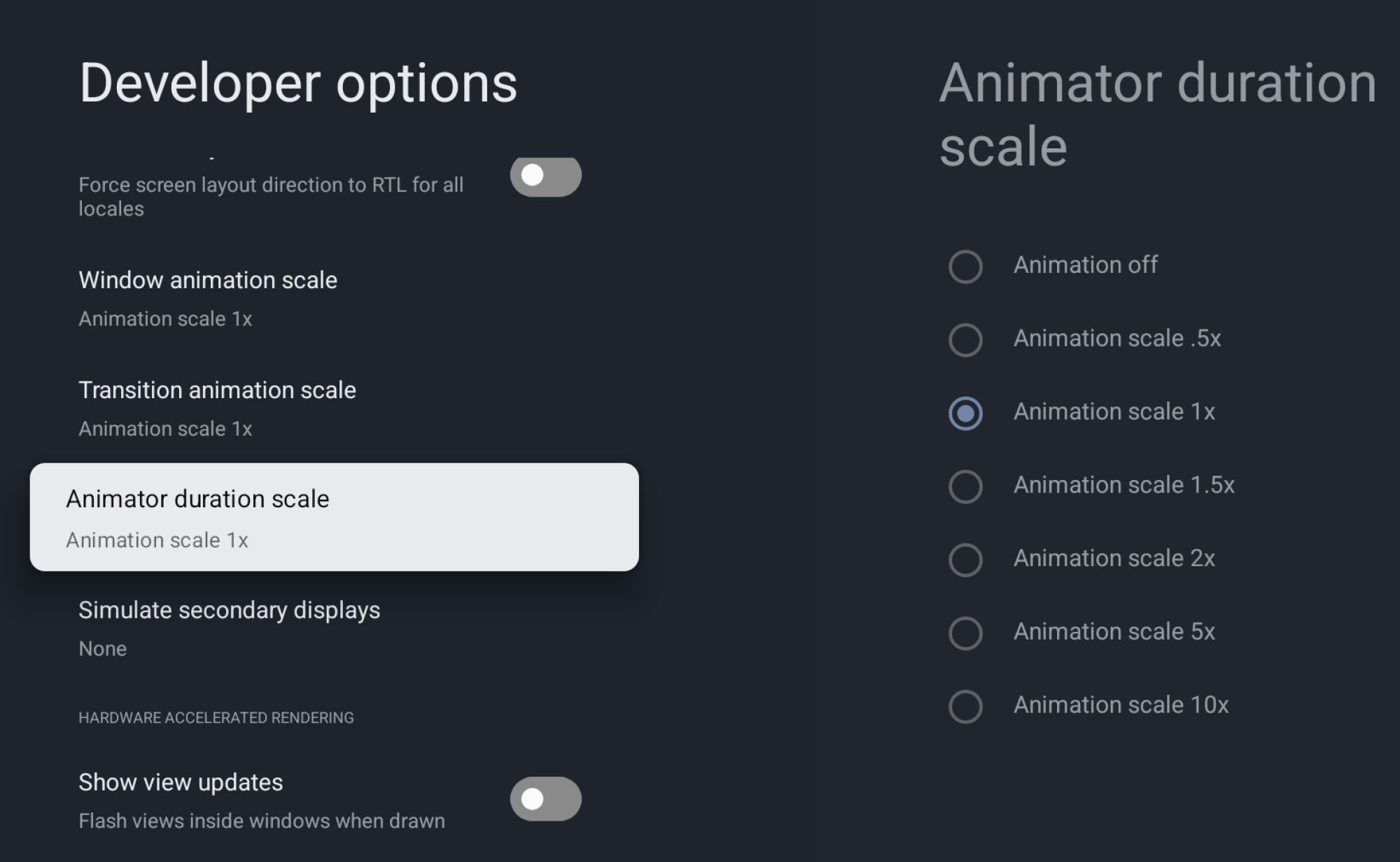Click Animation scale 1x text under Transition animation scale
This screenshot has height=862, width=1400.
(x=165, y=428)
